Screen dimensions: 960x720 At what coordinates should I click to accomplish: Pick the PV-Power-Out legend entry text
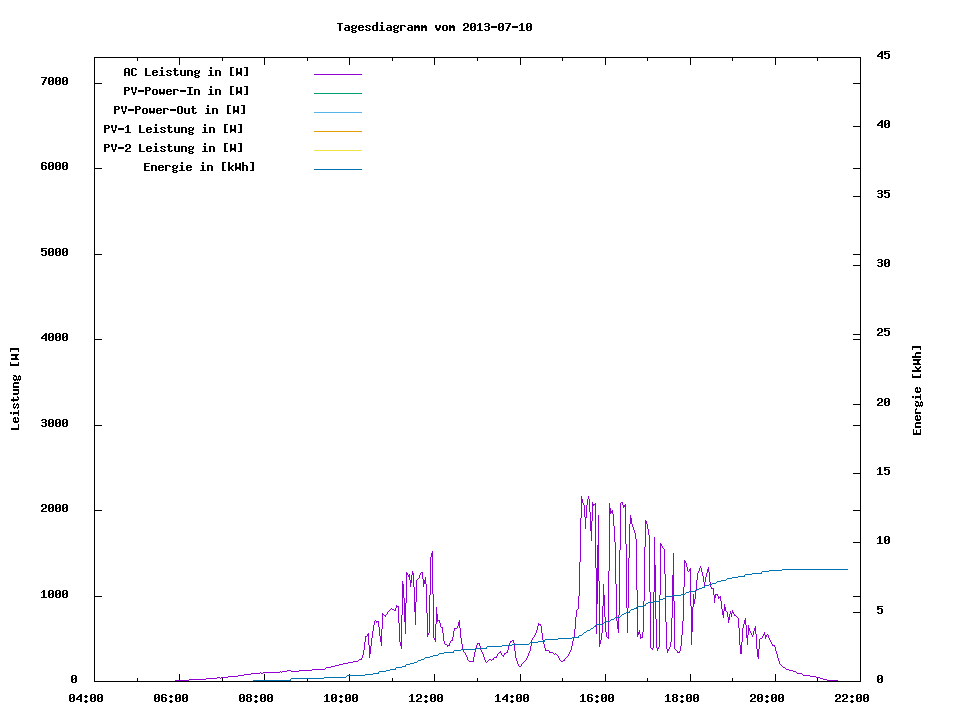point(180,110)
